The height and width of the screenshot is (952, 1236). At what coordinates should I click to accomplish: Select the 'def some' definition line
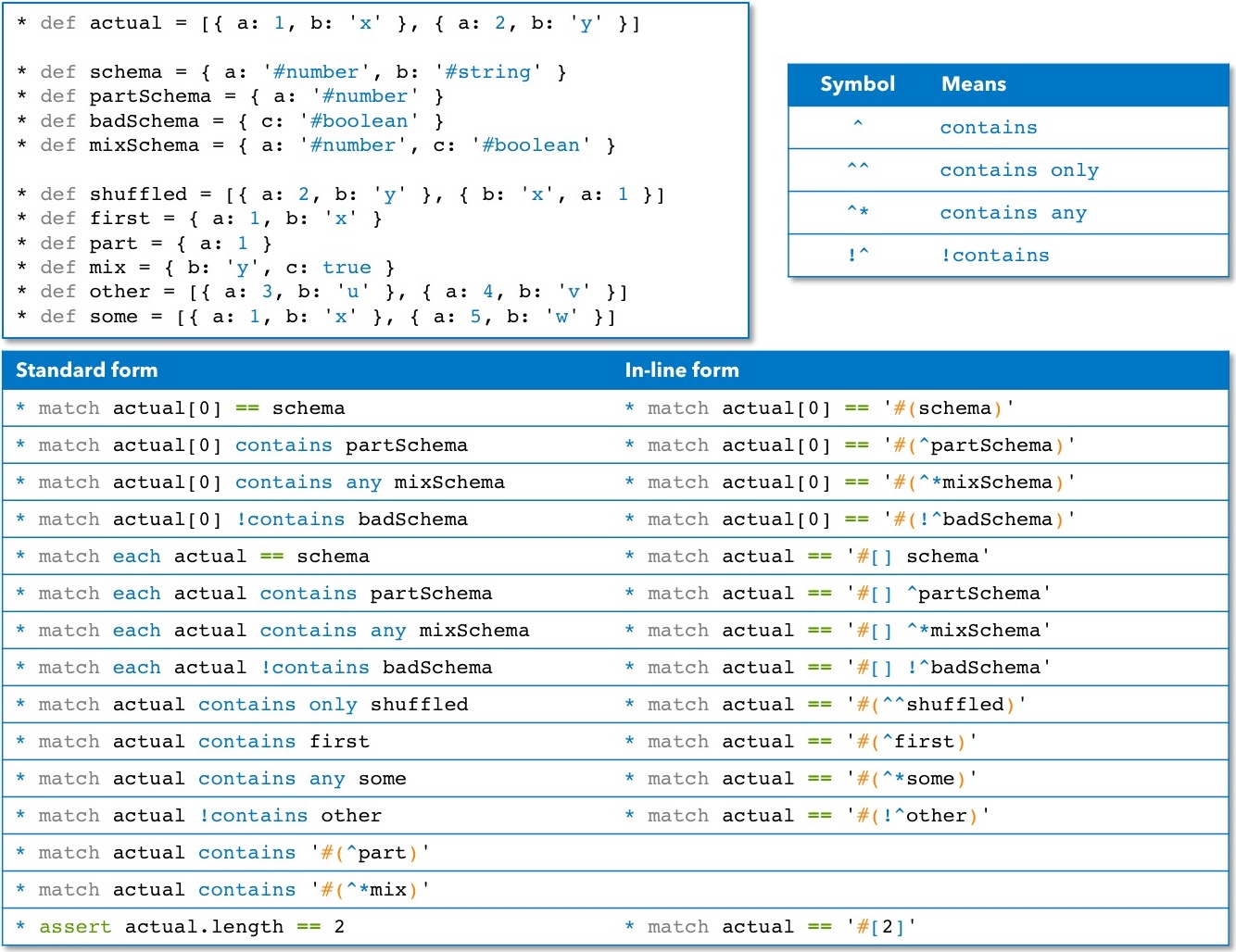[x=316, y=317]
